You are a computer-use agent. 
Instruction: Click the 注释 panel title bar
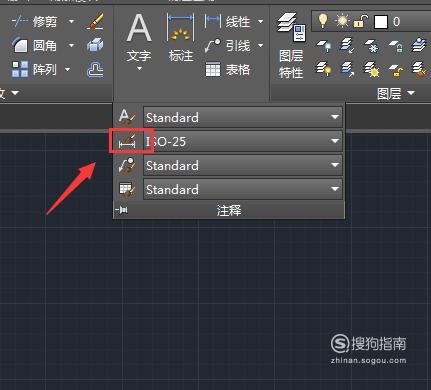229,210
